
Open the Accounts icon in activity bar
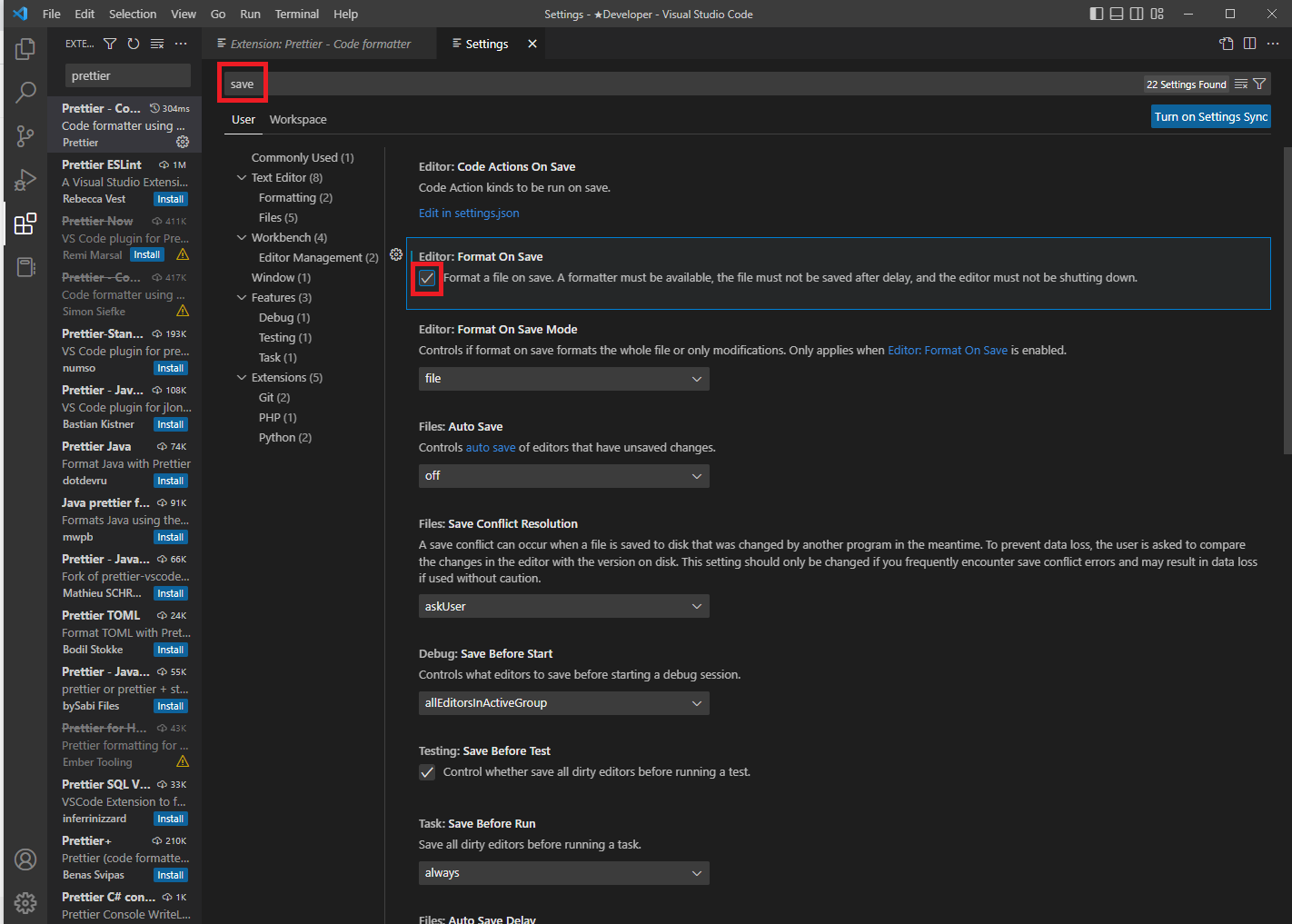point(25,859)
